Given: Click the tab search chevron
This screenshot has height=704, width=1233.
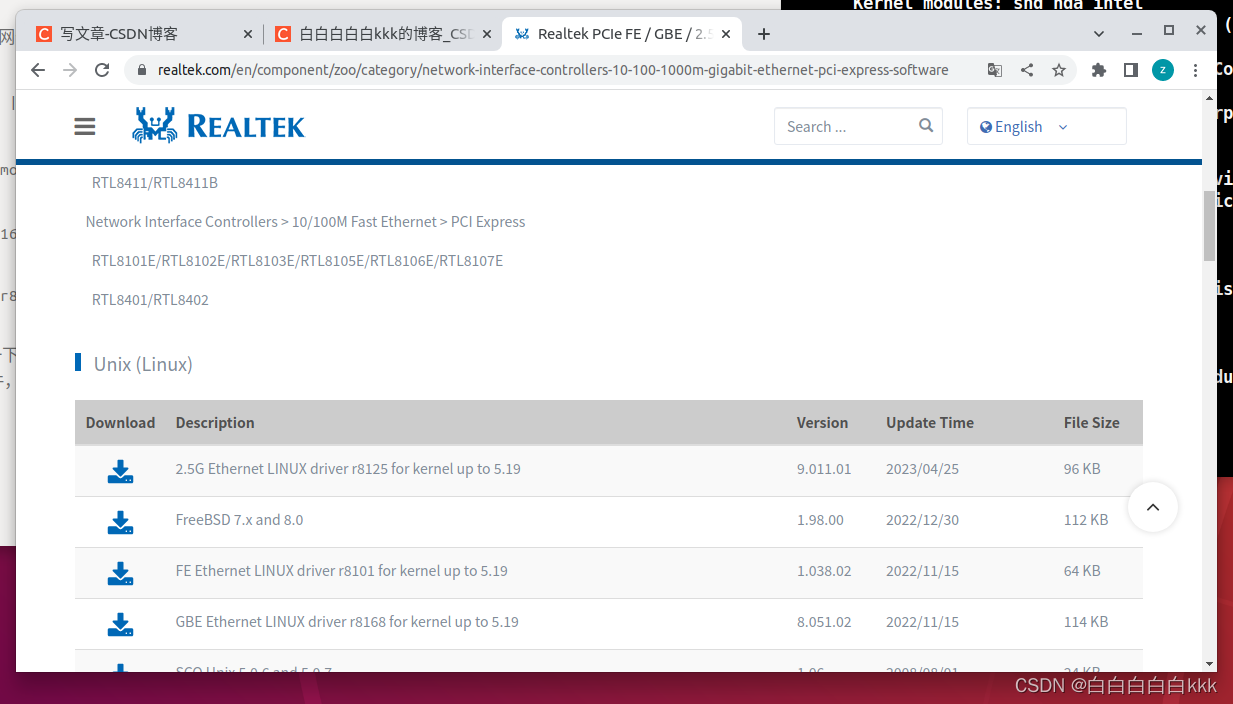Looking at the screenshot, I should pos(1099,33).
